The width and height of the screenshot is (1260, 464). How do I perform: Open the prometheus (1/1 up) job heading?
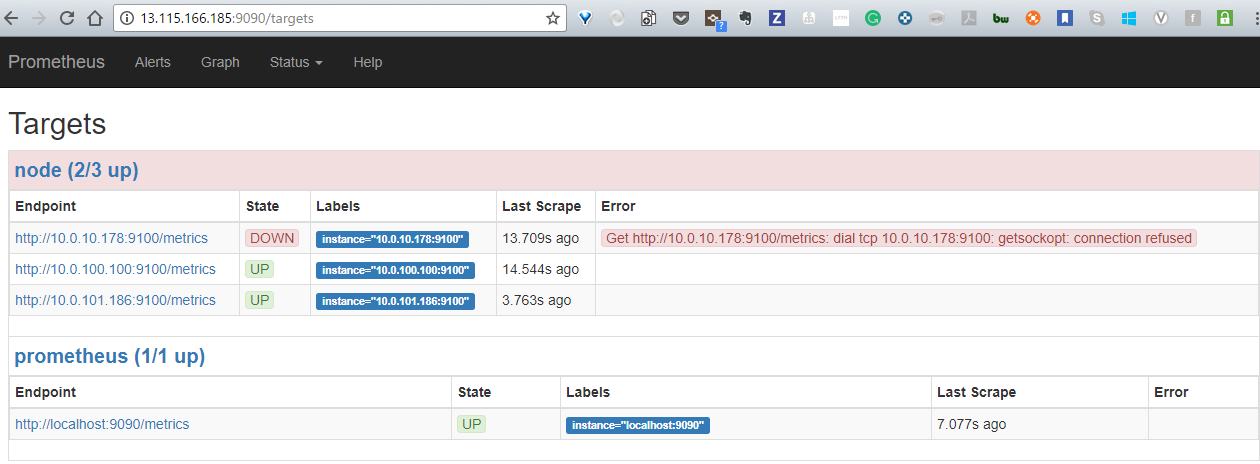109,356
